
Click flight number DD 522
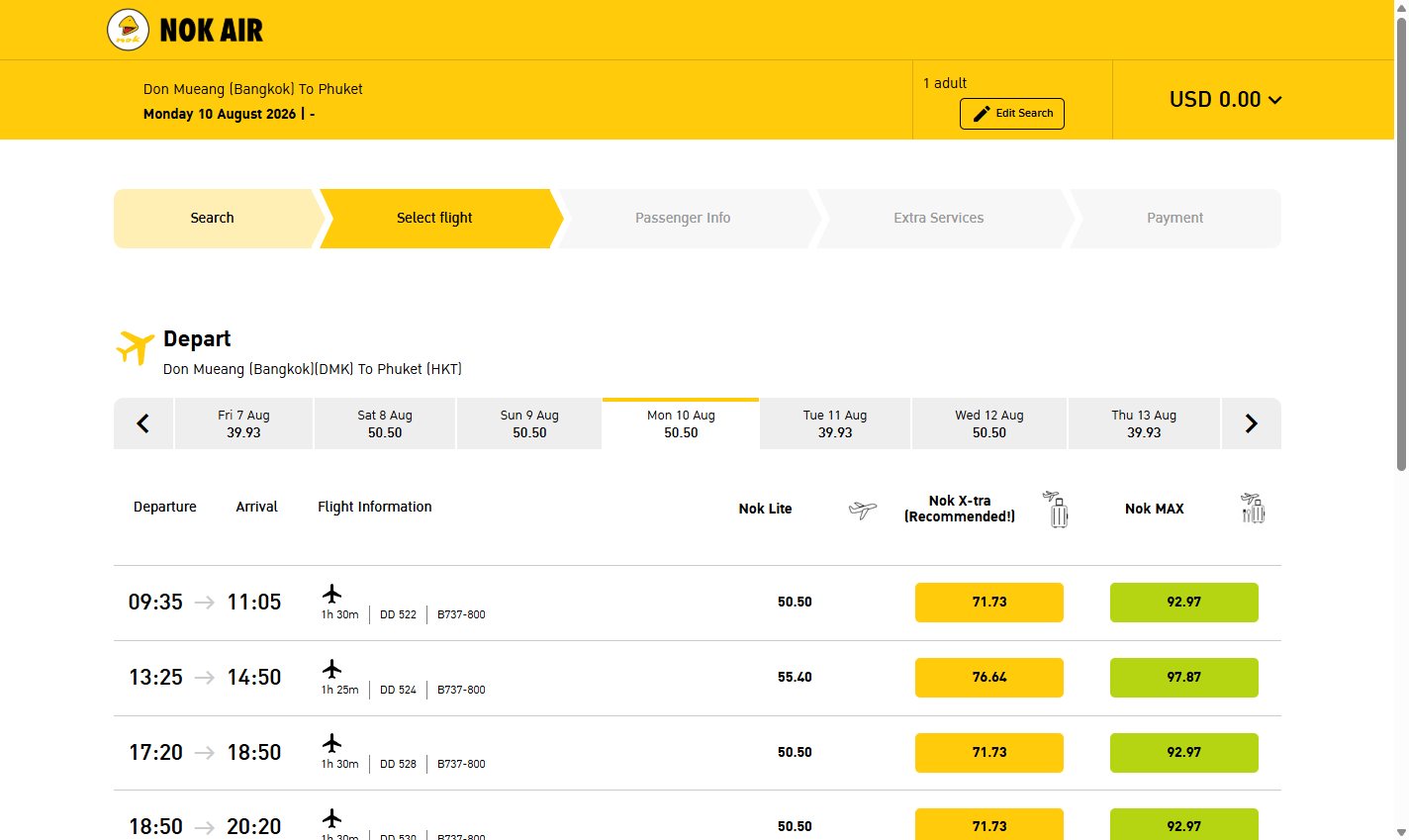coord(398,615)
